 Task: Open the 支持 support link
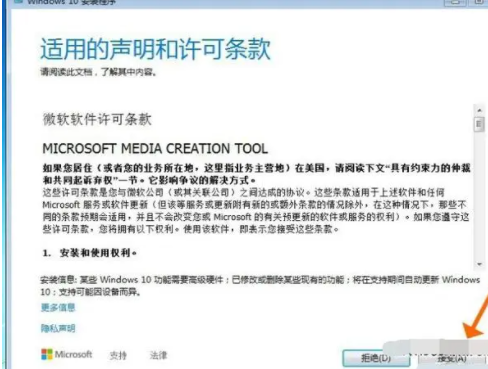coord(118,355)
